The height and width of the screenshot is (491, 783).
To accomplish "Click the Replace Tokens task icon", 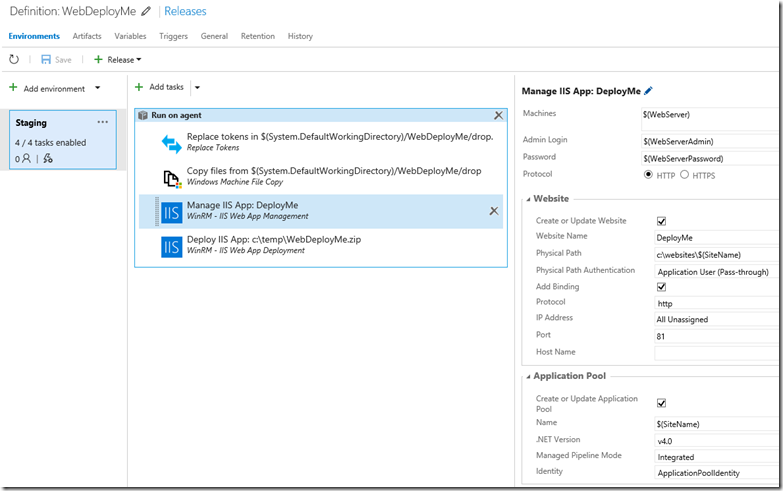I will (172, 143).
